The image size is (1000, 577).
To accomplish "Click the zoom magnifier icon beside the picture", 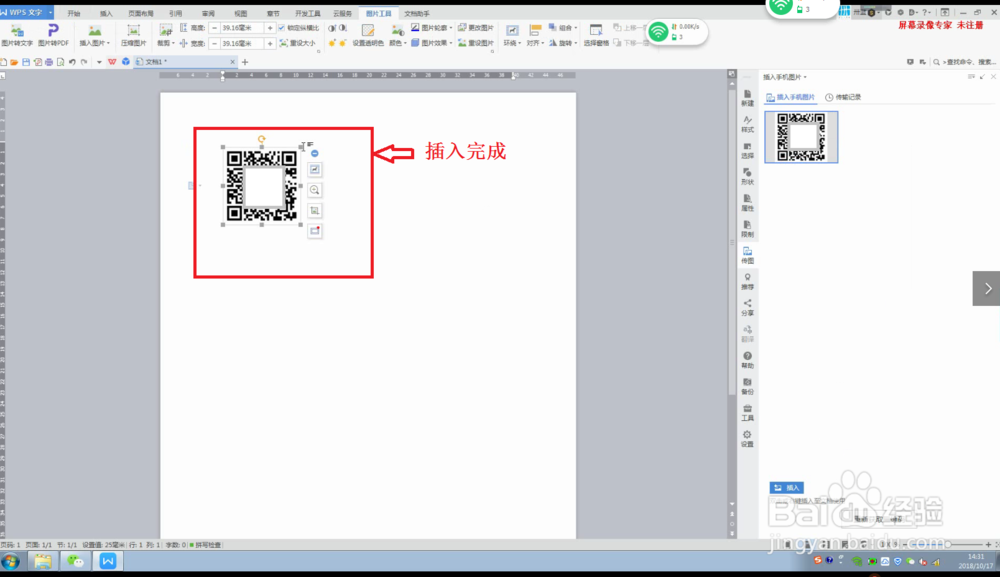I will pyautogui.click(x=314, y=190).
